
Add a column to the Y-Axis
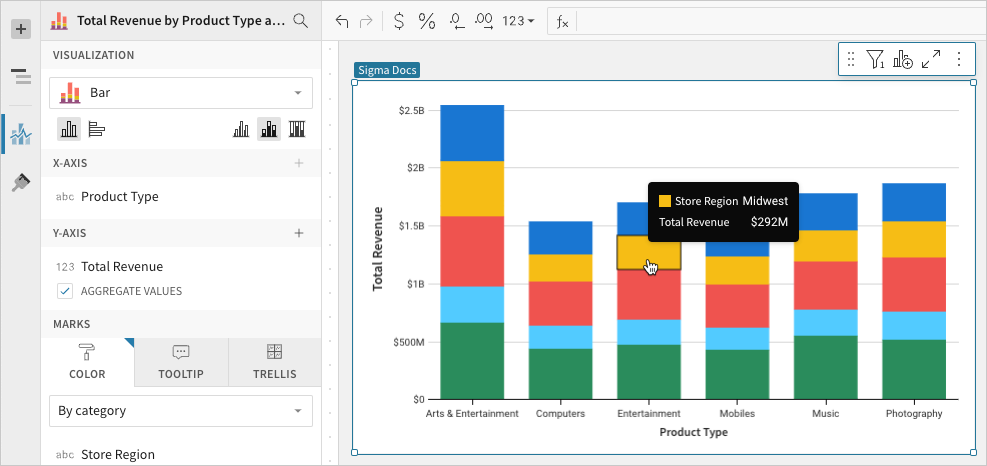click(x=298, y=233)
